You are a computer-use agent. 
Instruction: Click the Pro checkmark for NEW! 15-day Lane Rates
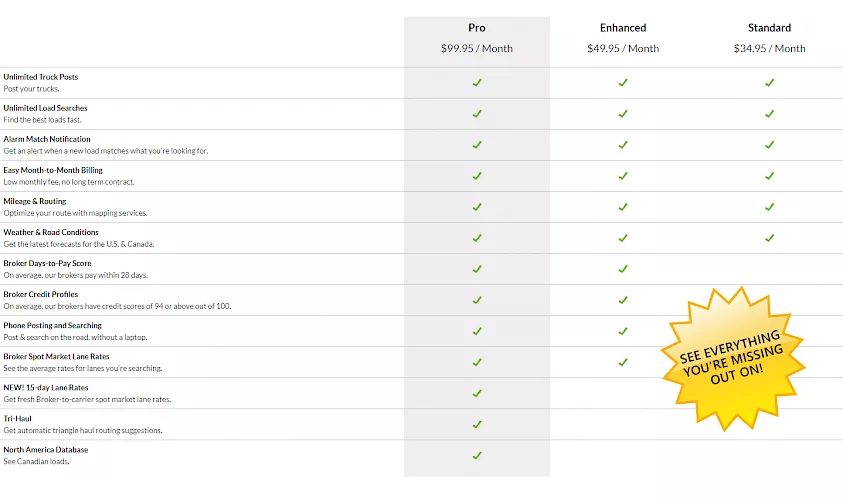[x=477, y=394]
